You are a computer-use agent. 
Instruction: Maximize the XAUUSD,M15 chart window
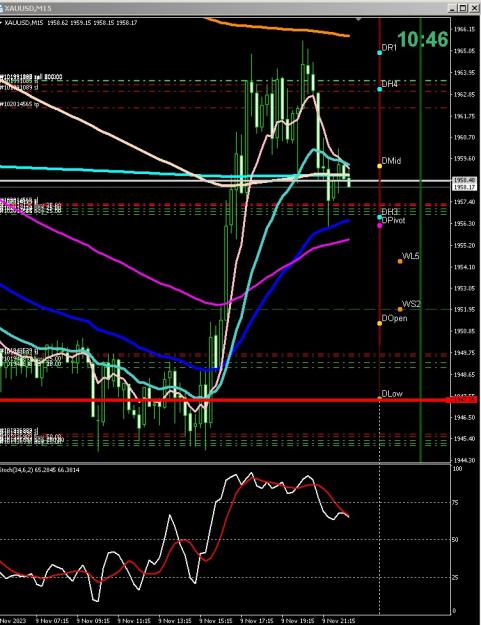pos(463,8)
